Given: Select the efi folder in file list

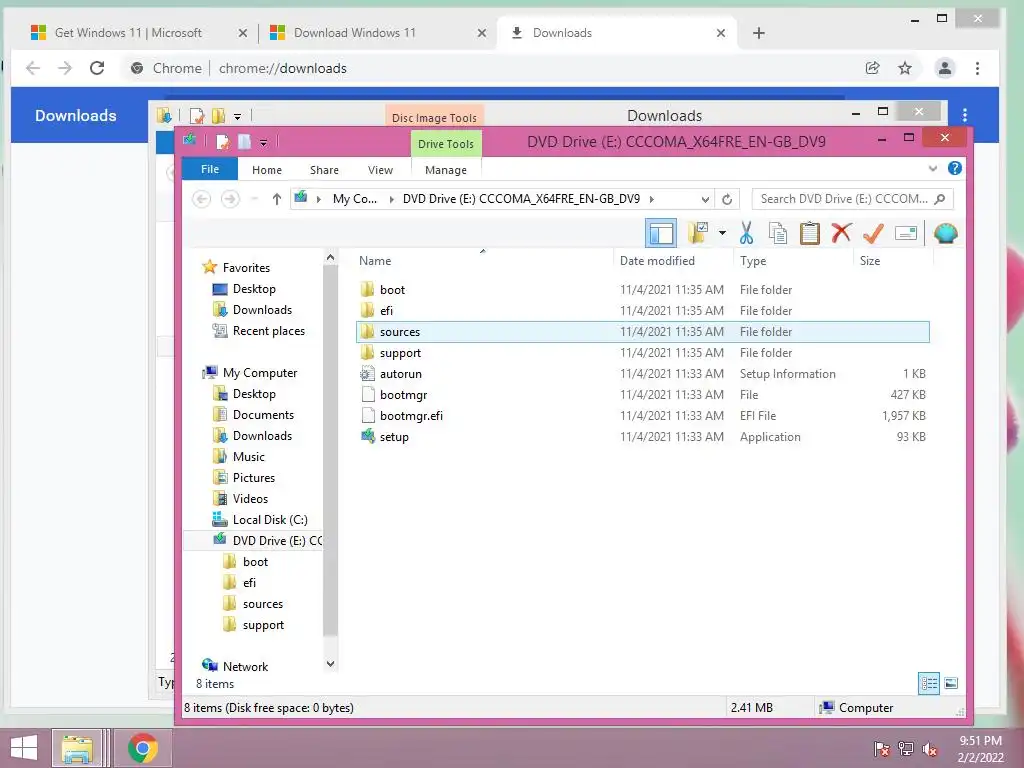Looking at the screenshot, I should point(386,311).
